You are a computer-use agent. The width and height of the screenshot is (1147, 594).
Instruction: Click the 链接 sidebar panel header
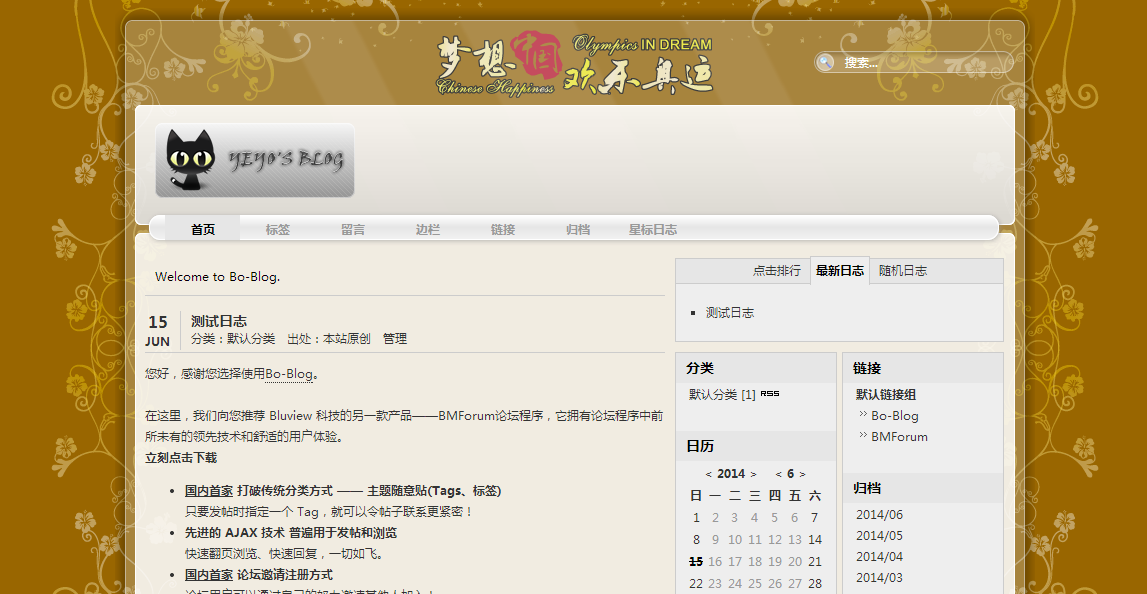click(922, 368)
